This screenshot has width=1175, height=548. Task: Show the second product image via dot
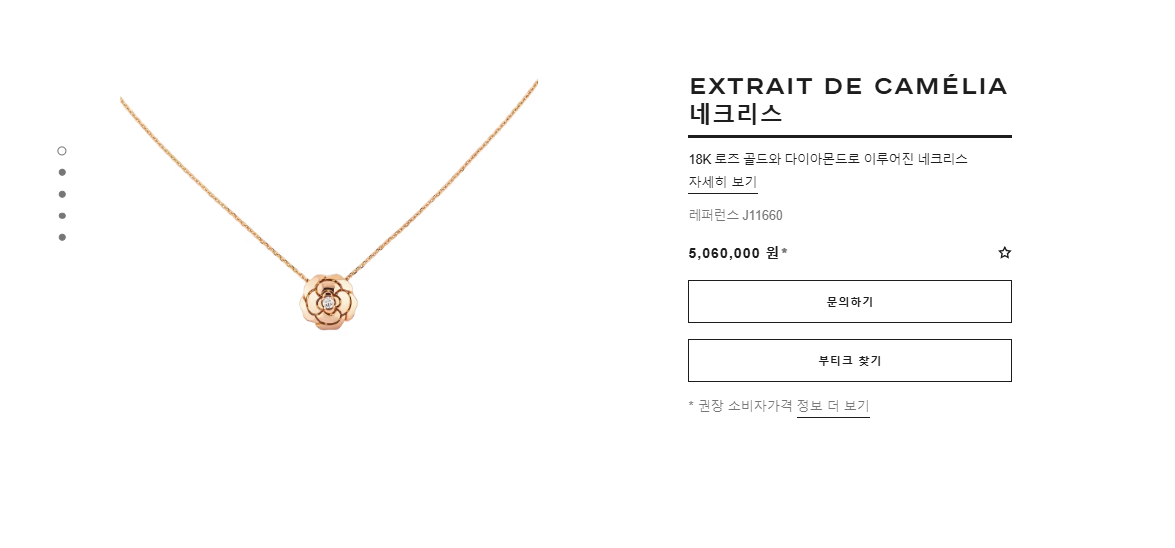[62, 172]
